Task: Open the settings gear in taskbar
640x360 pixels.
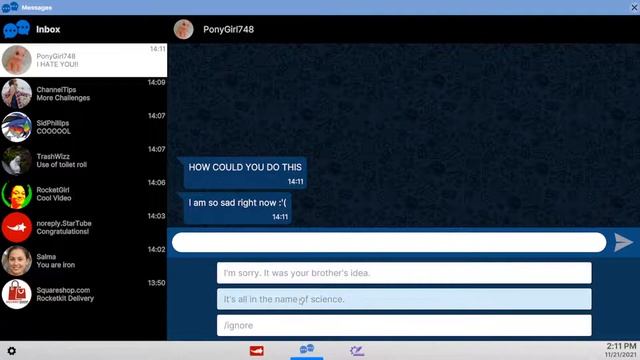Action: pos(12,351)
